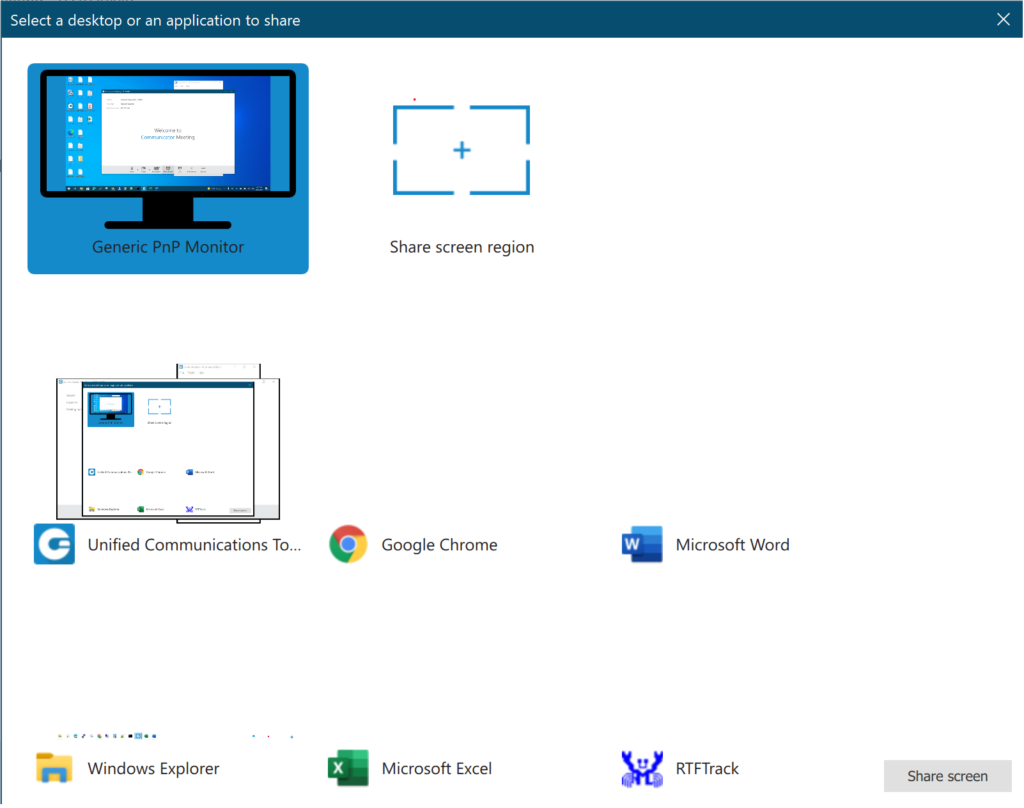Choose the Share screen region frame icon
Screen dimensions: 1024x808
[461, 150]
